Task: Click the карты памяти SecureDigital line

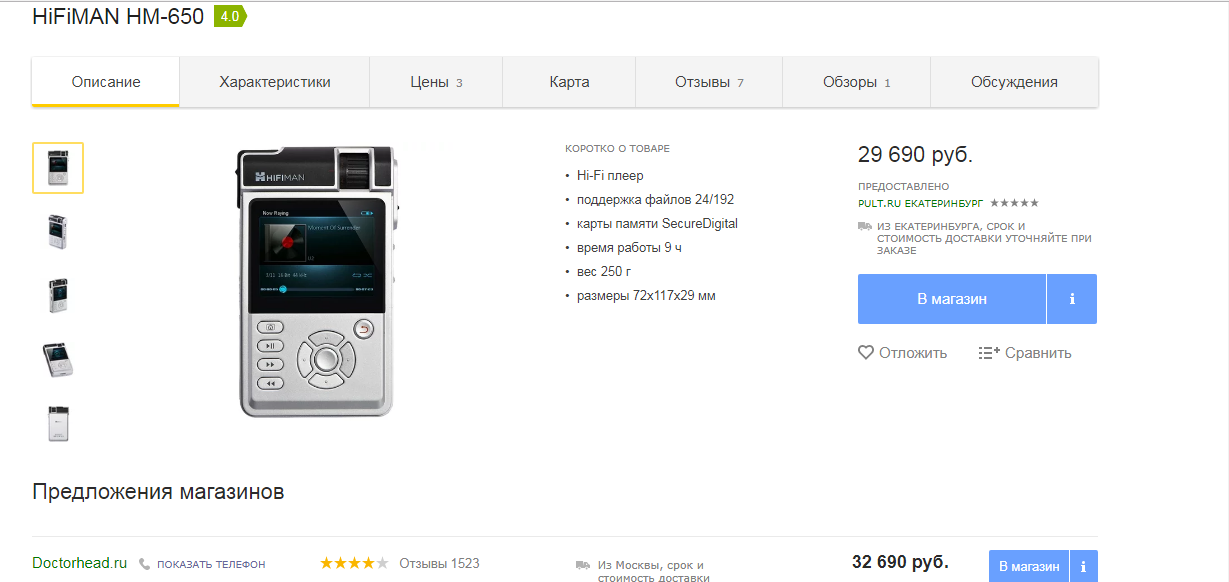Action: click(x=657, y=224)
